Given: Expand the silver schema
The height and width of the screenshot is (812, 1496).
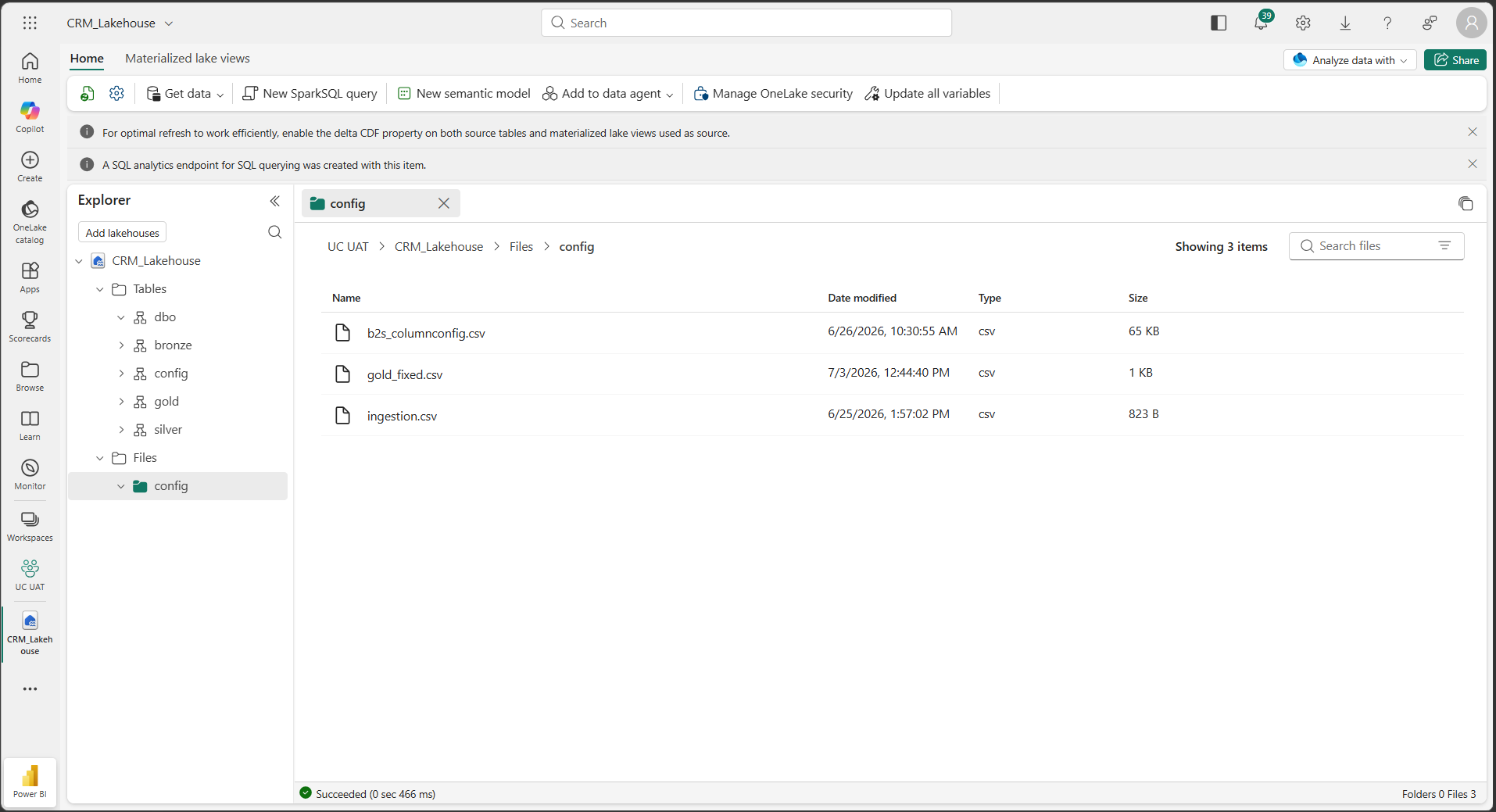Looking at the screenshot, I should click(121, 430).
